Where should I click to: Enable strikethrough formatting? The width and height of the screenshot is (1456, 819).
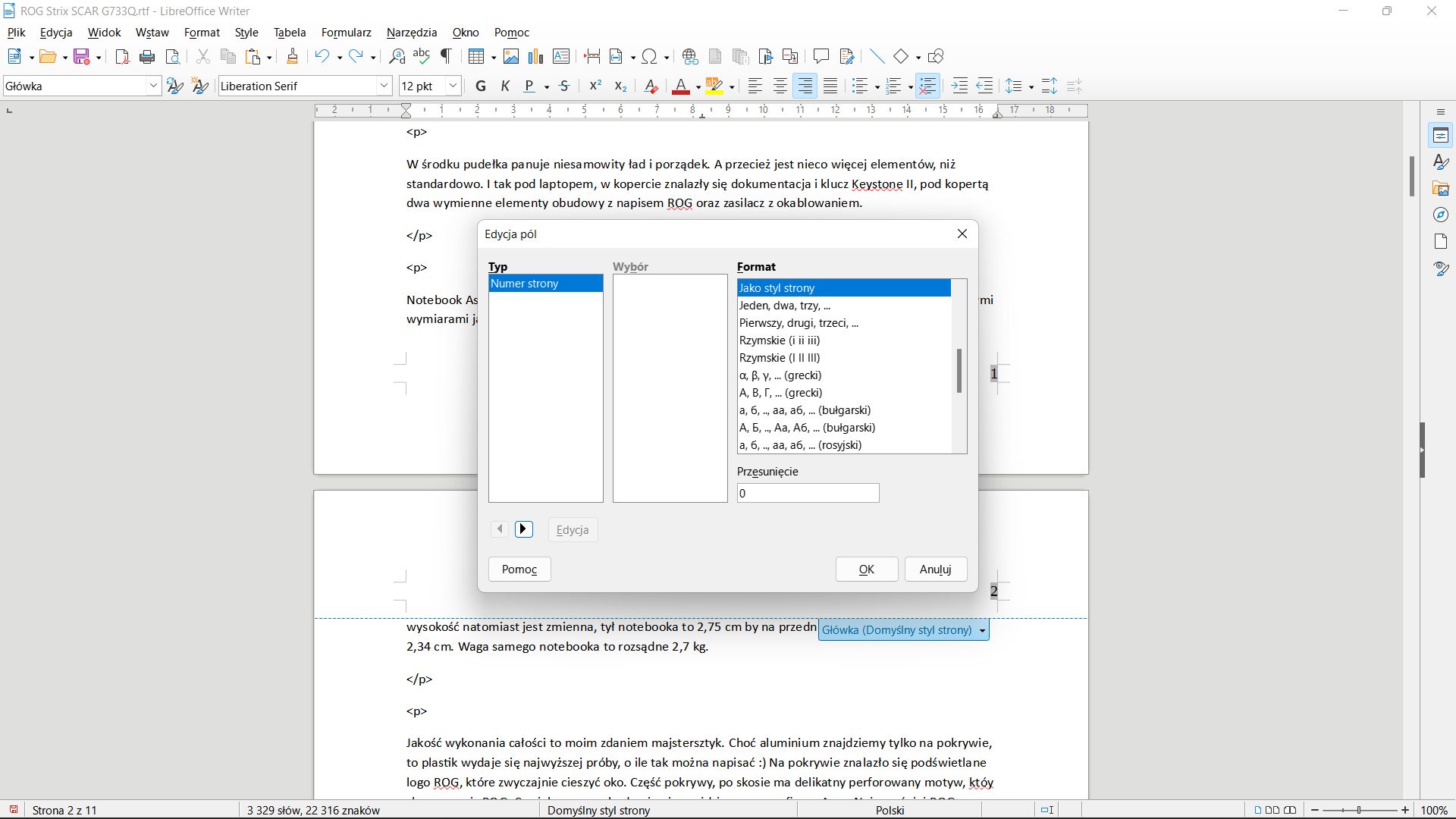pos(565,86)
